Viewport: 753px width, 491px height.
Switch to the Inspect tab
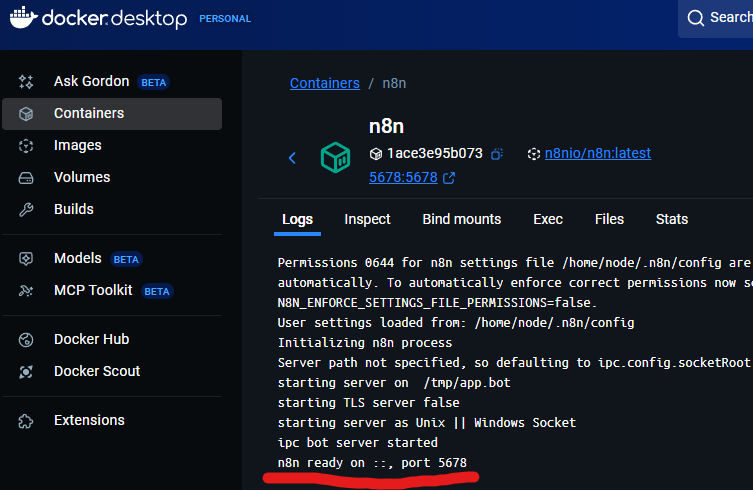click(x=367, y=219)
